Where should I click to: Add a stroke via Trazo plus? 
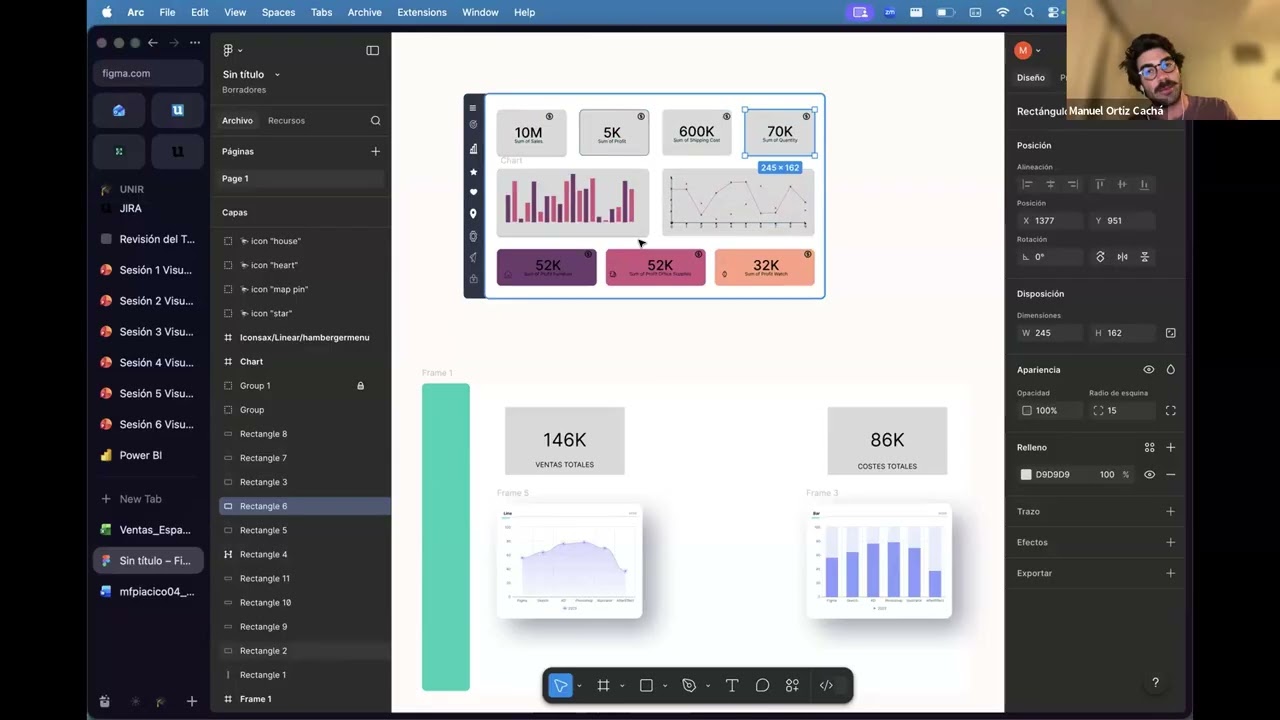point(1170,511)
